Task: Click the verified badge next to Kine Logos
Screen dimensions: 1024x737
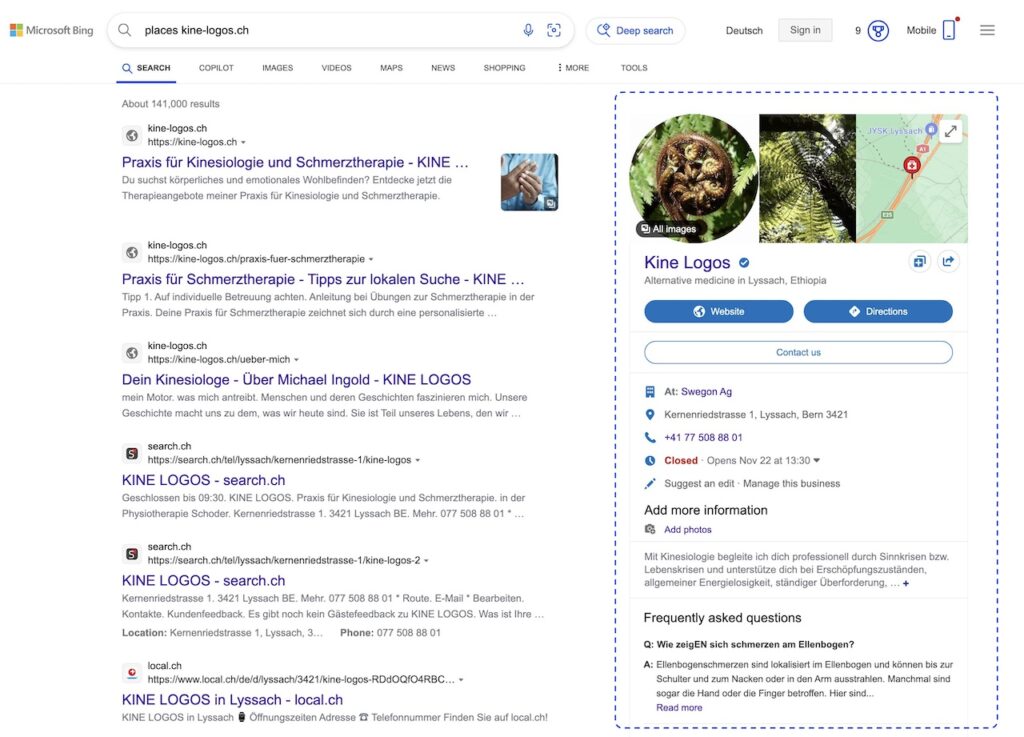Action: coord(744,262)
